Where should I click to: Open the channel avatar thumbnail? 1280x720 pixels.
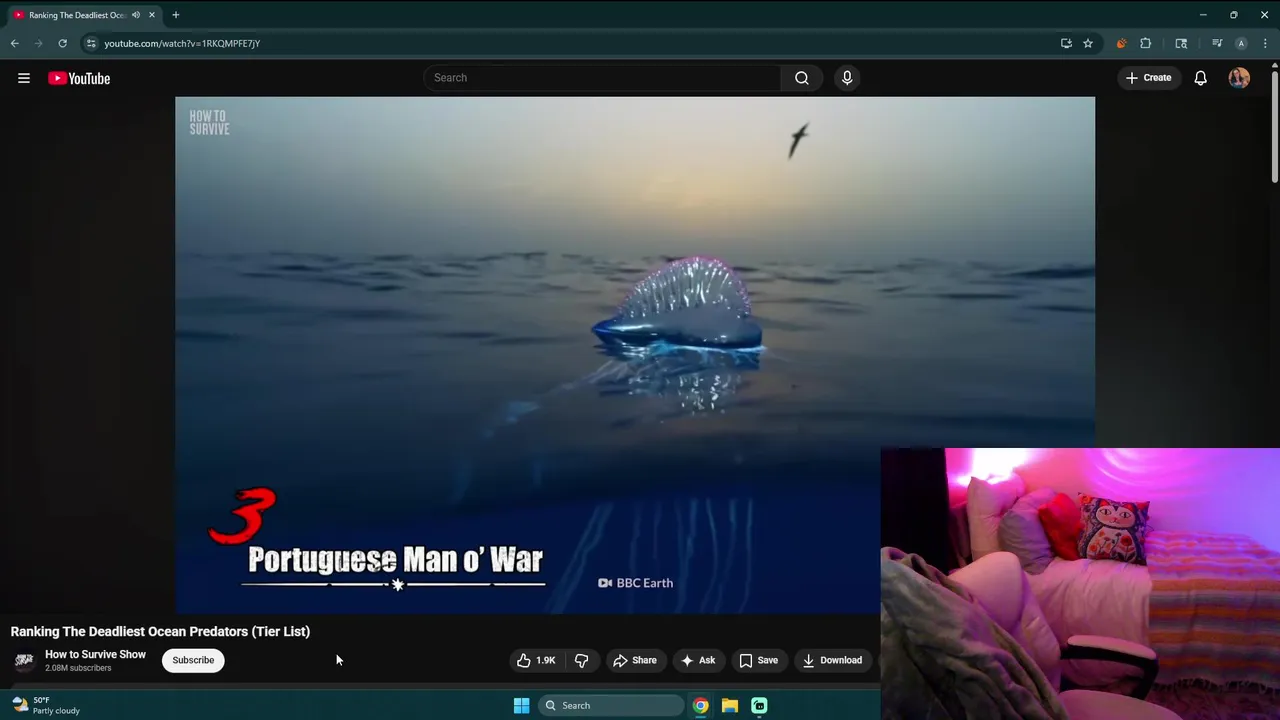(x=24, y=660)
